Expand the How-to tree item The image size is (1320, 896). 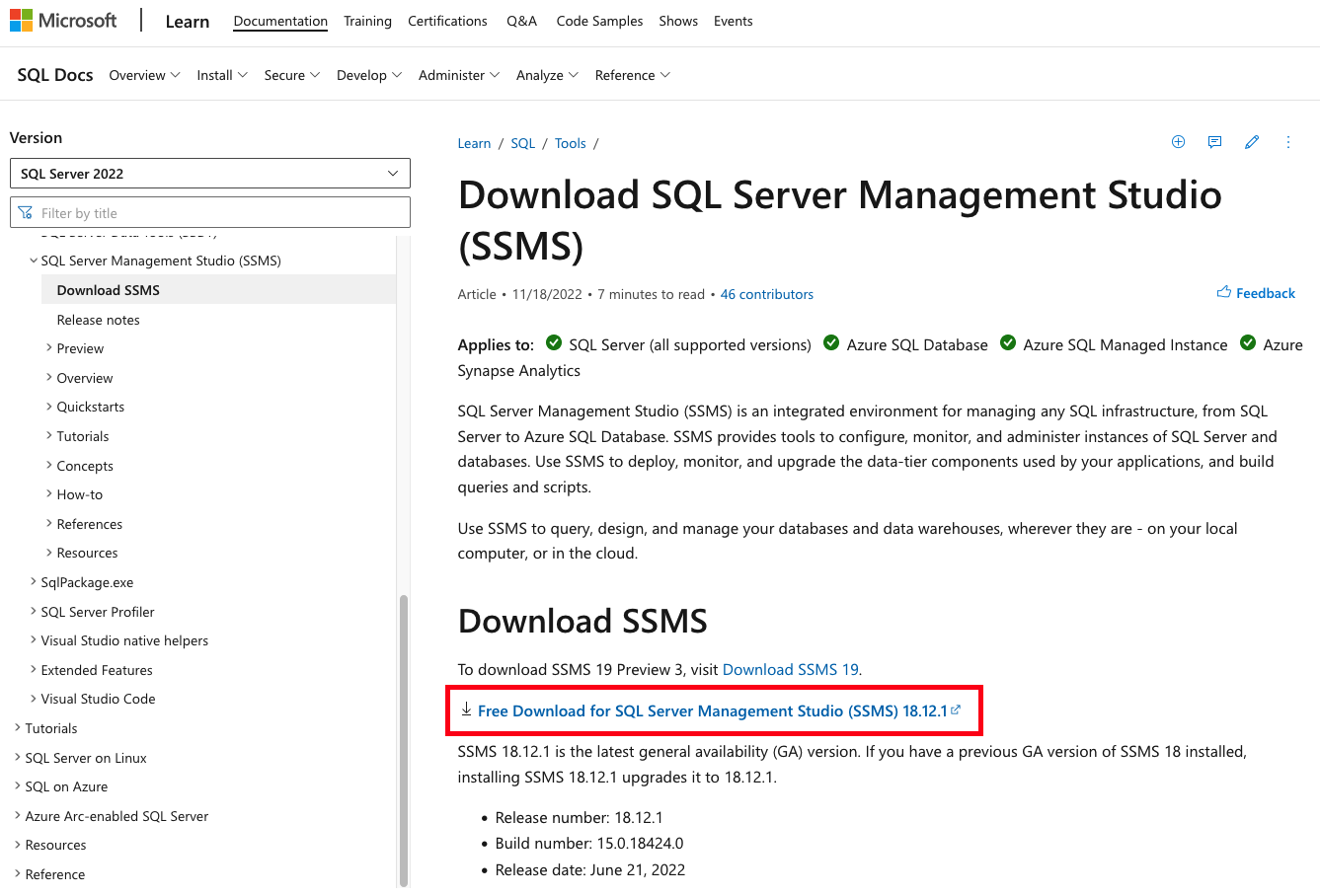[x=74, y=494]
